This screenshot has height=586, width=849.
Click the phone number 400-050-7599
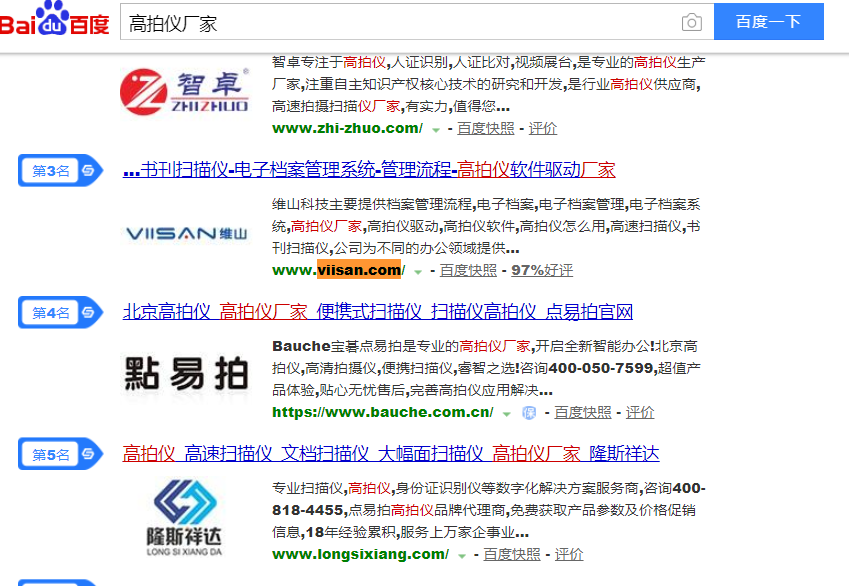click(x=601, y=368)
